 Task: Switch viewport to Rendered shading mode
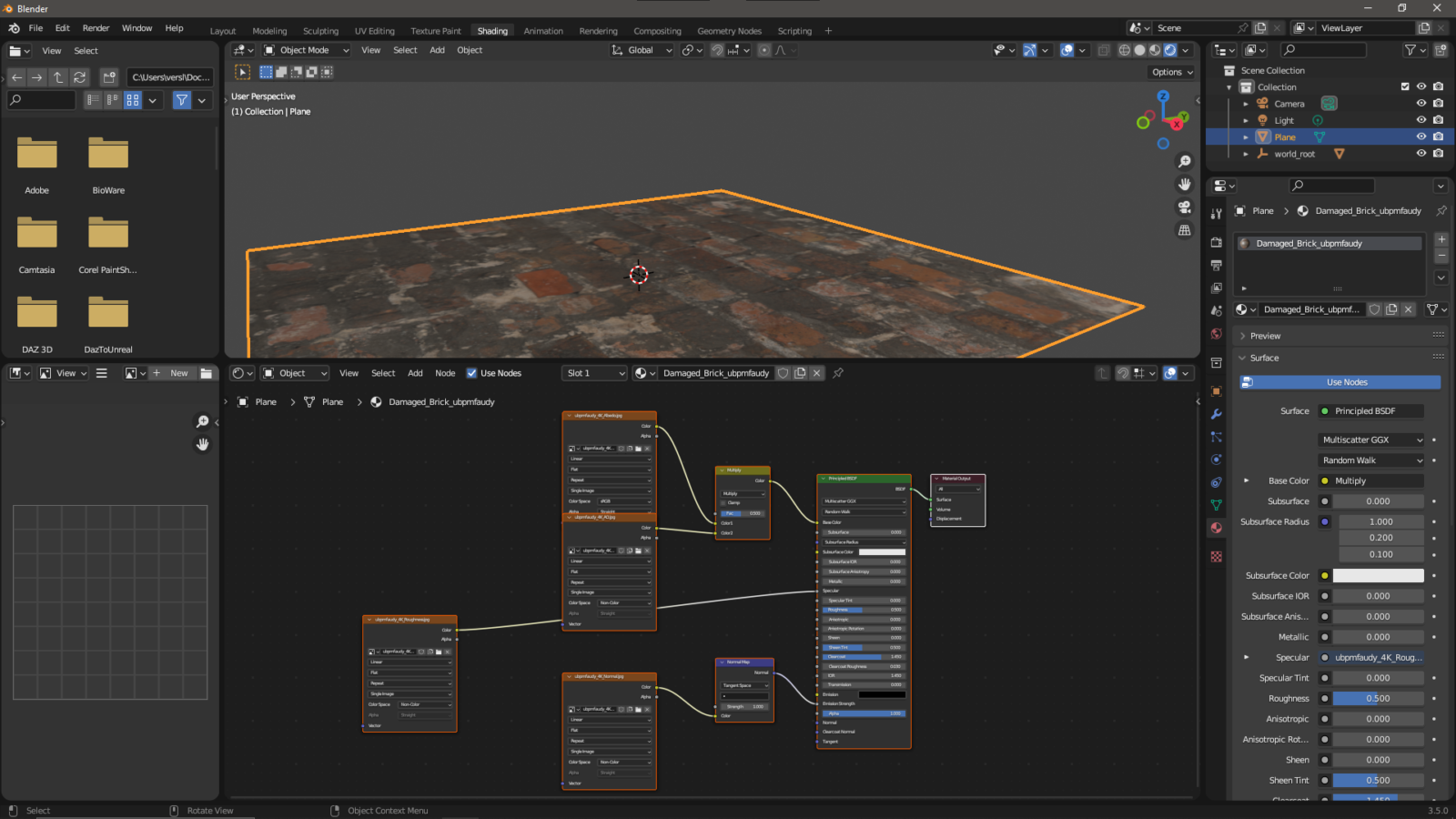tap(1169, 50)
